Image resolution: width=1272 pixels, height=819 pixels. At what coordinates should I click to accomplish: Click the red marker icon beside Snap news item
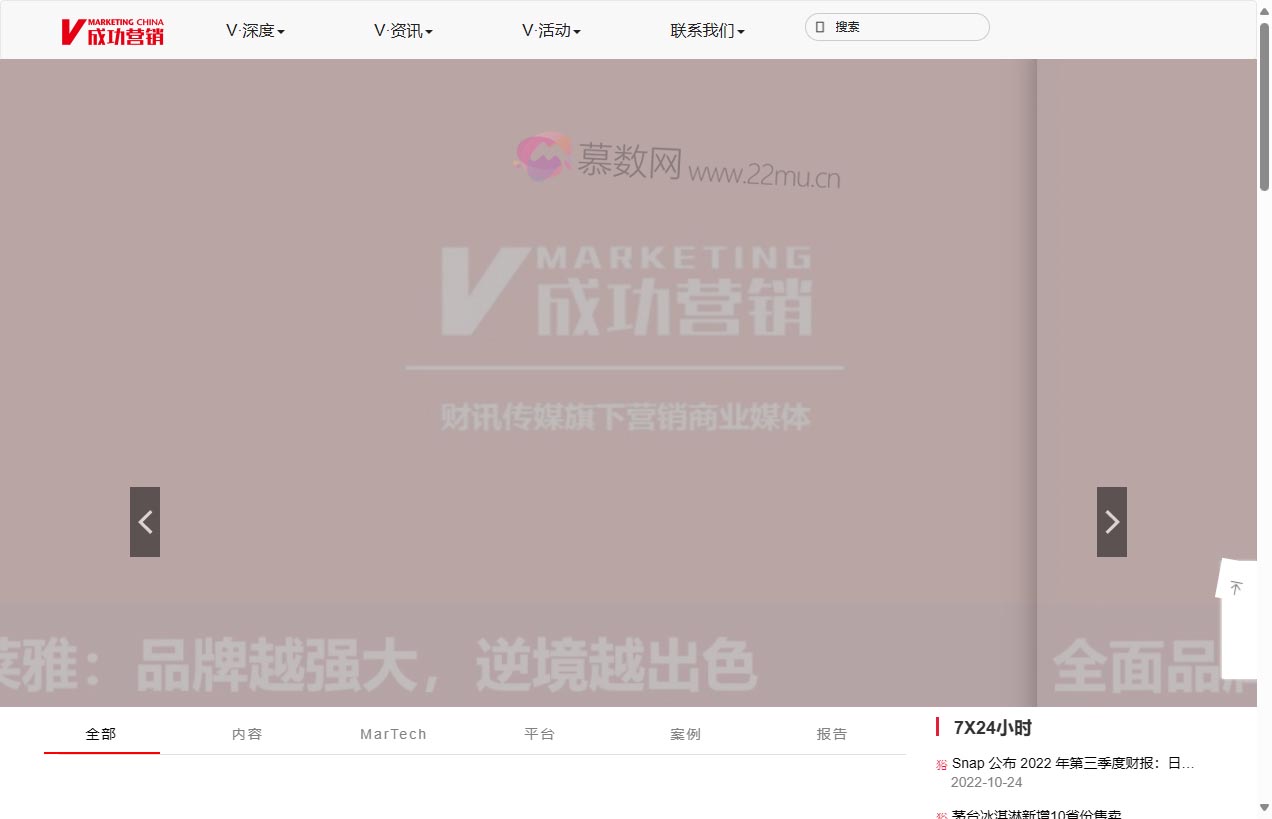(x=940, y=763)
